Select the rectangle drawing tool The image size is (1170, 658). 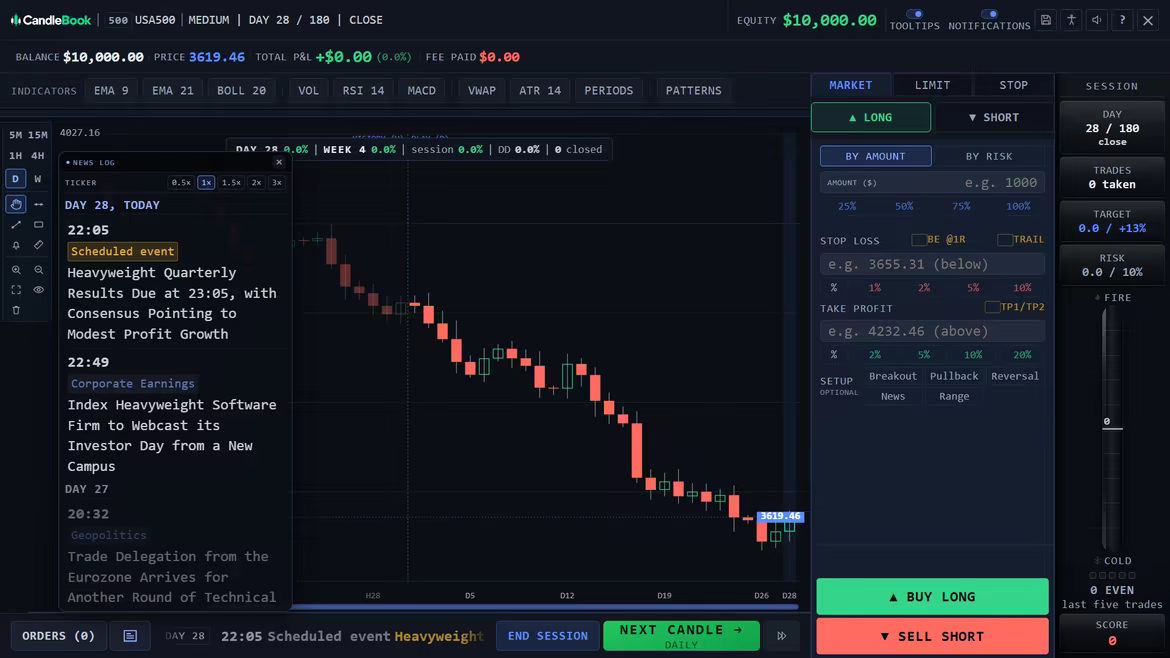coord(39,225)
